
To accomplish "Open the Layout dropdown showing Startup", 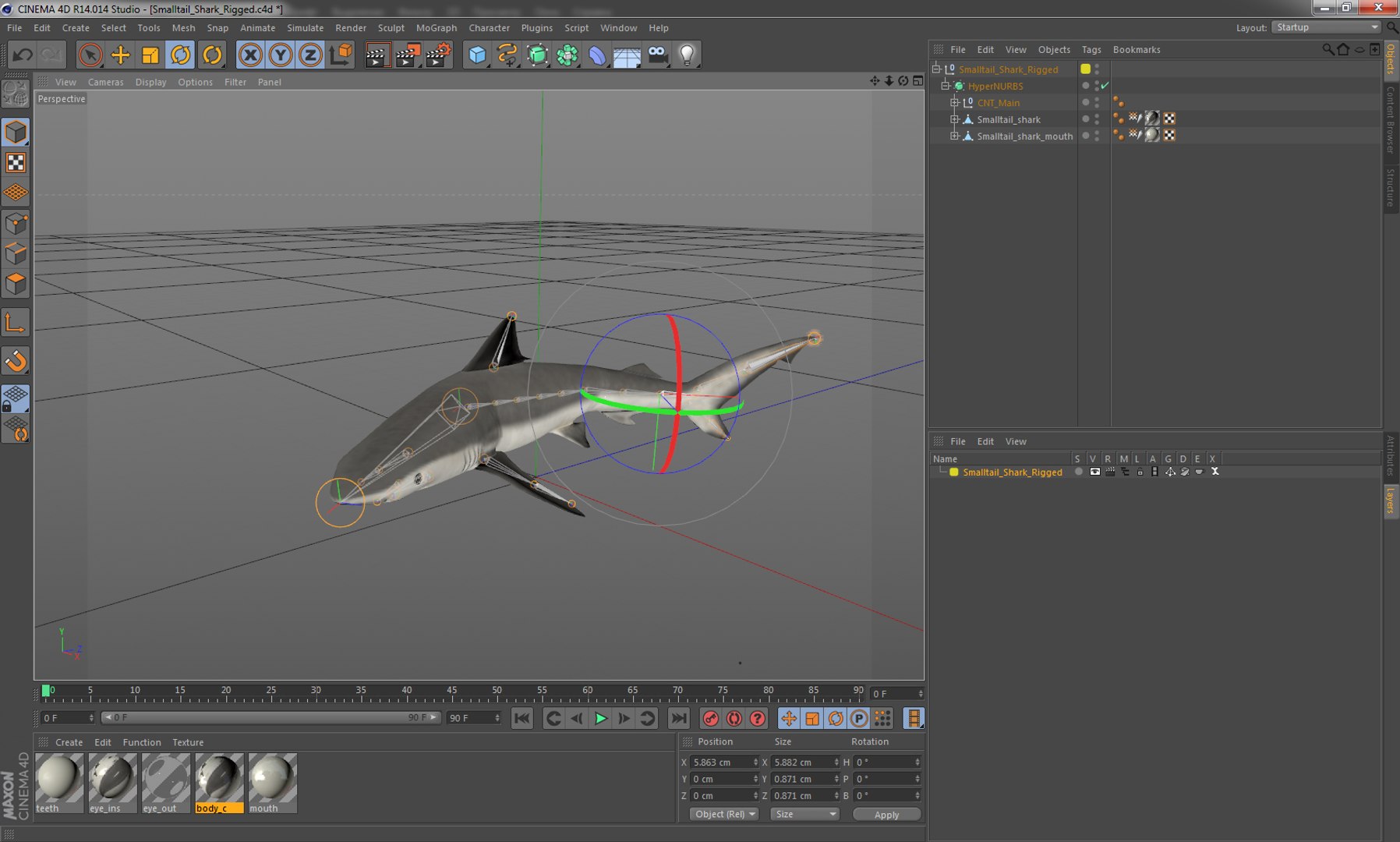I will tap(1326, 27).
